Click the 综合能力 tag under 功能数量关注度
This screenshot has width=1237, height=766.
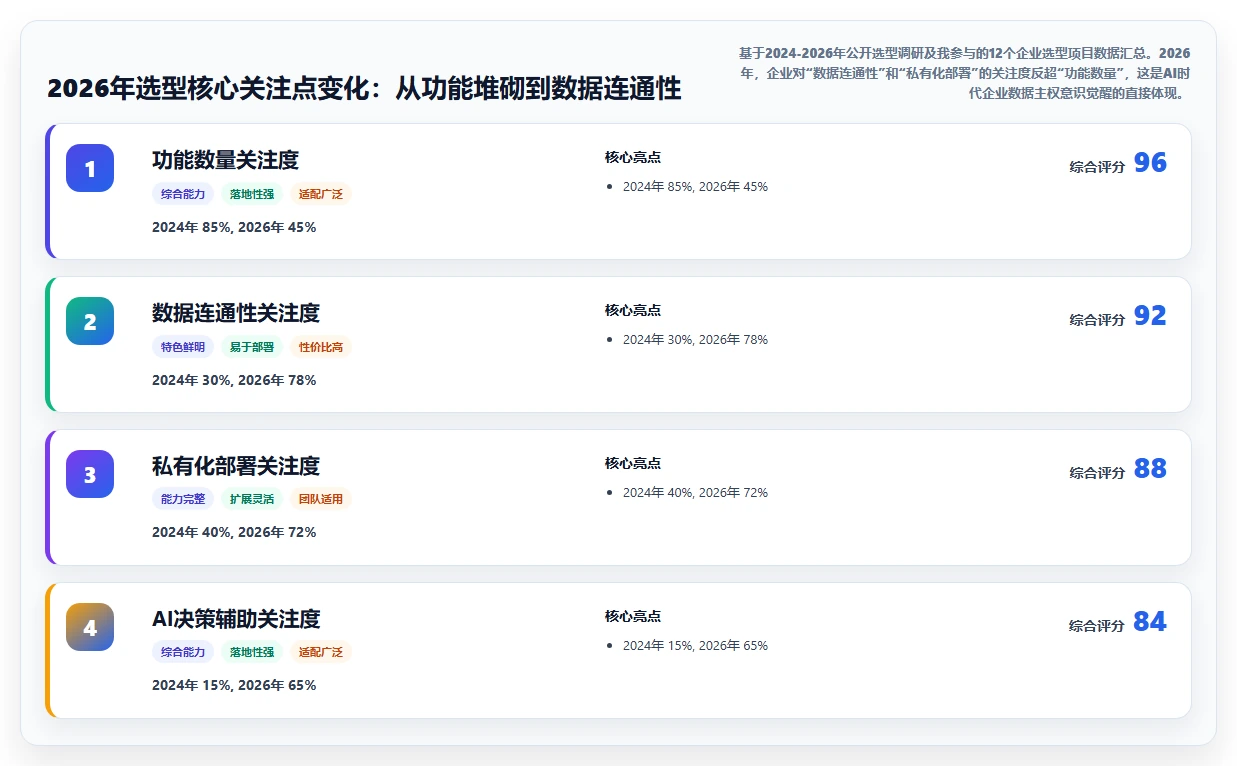click(183, 194)
